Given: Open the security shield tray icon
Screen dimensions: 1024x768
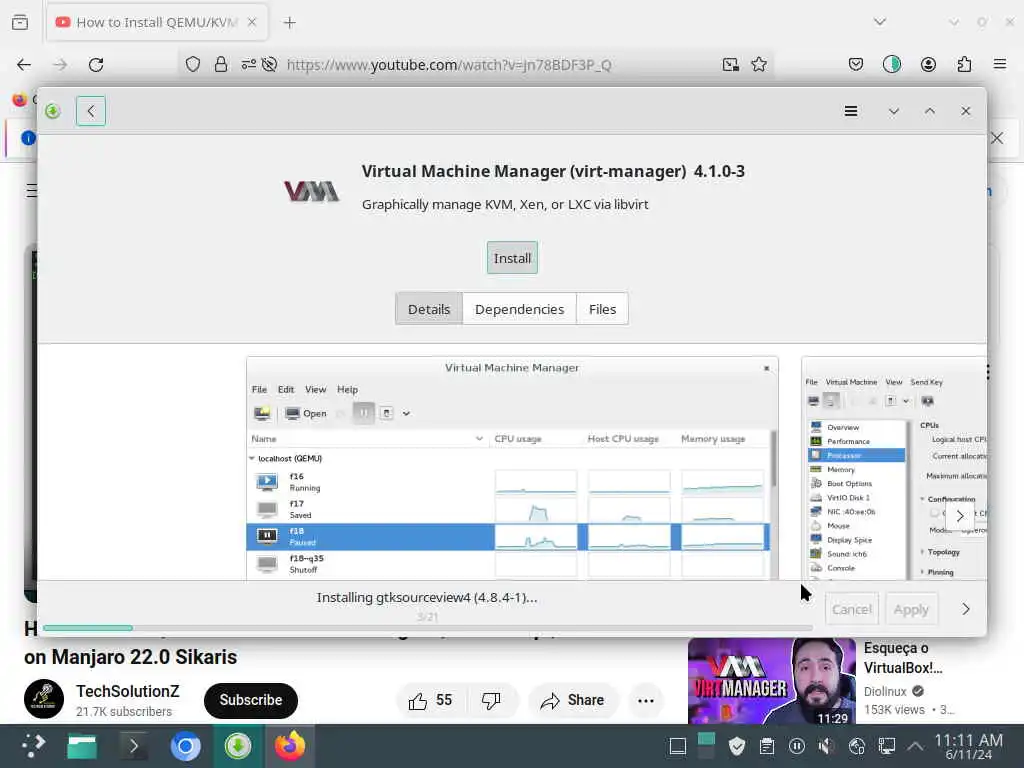Looking at the screenshot, I should coord(737,746).
